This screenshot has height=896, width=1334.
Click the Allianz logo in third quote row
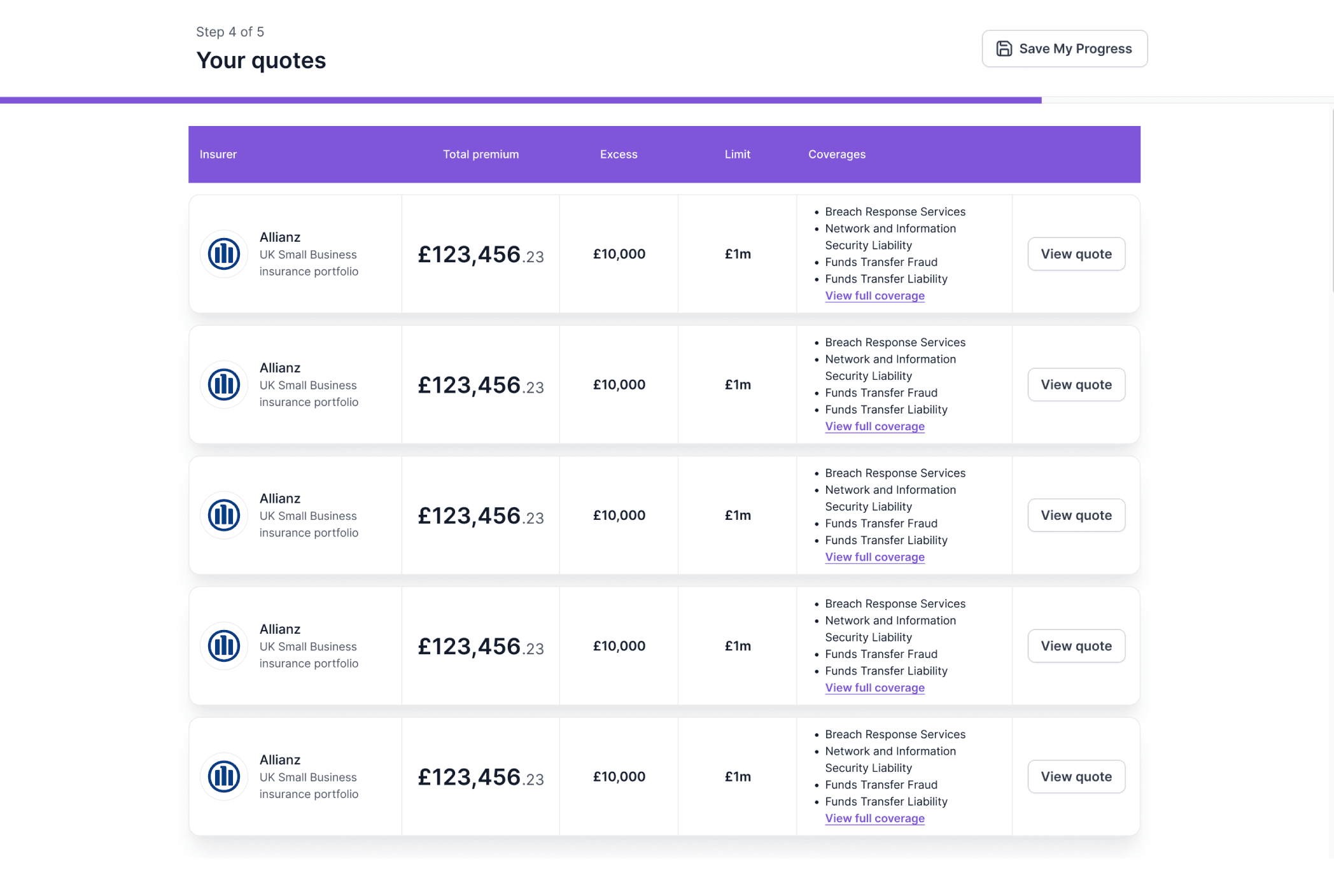pyautogui.click(x=224, y=515)
